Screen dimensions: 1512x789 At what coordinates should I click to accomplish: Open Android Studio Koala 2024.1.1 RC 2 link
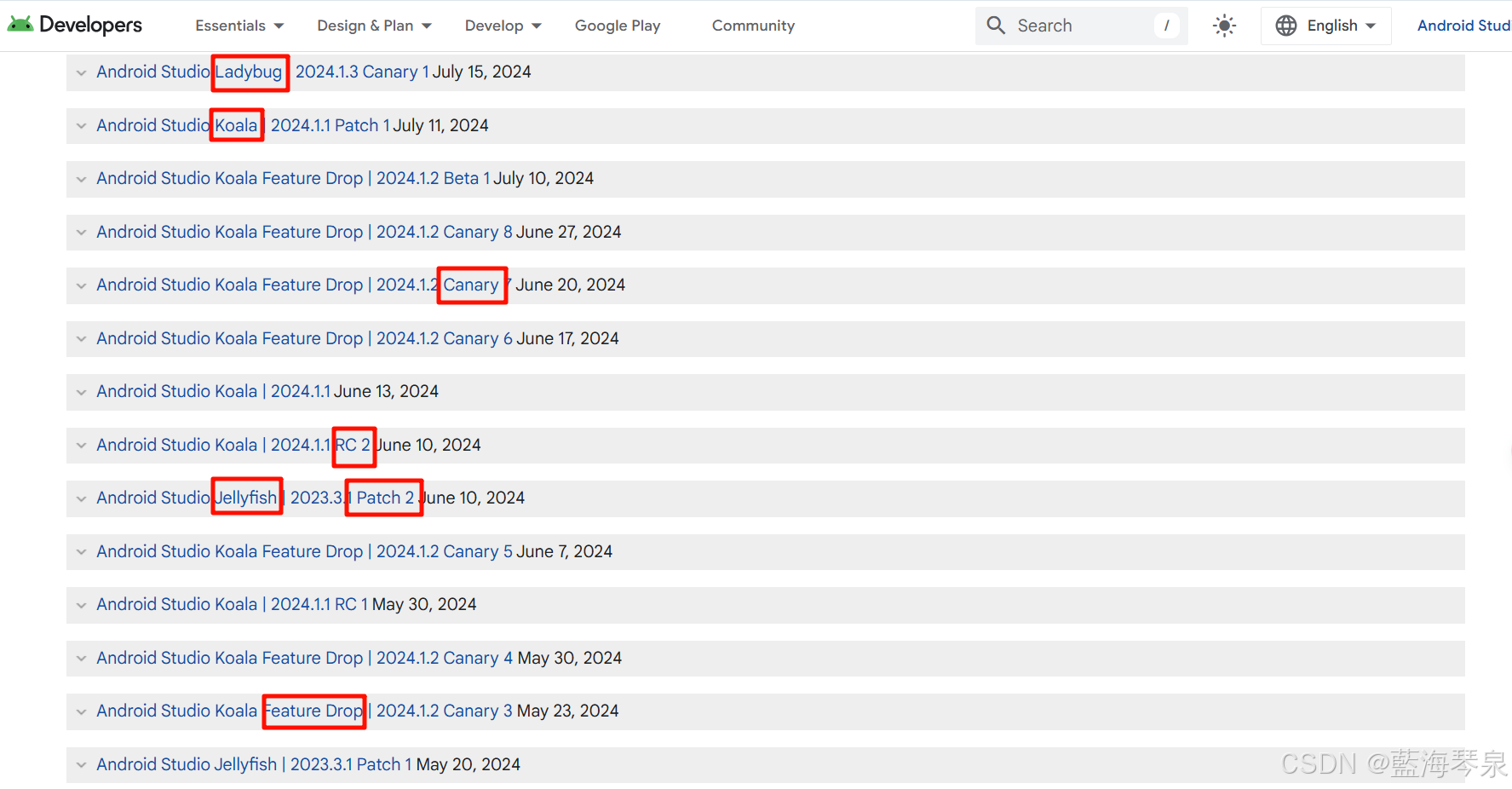click(233, 445)
